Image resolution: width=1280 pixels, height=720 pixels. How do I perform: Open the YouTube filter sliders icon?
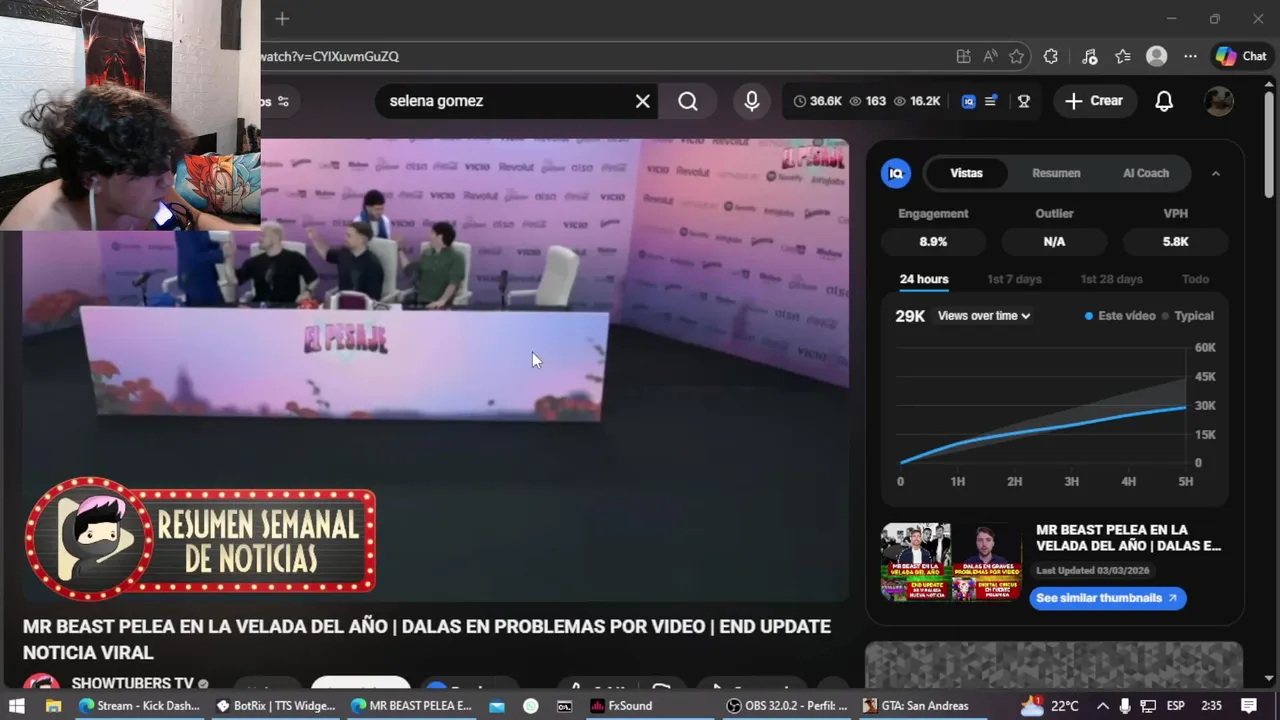(x=283, y=101)
